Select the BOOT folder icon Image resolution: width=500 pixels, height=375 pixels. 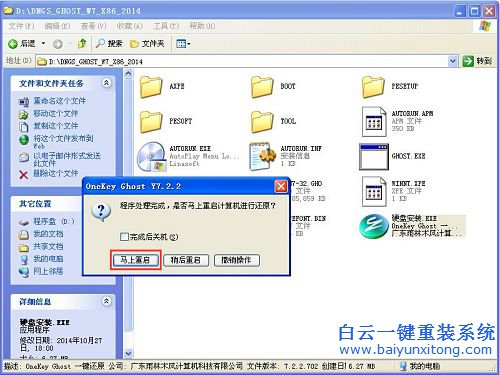point(262,87)
